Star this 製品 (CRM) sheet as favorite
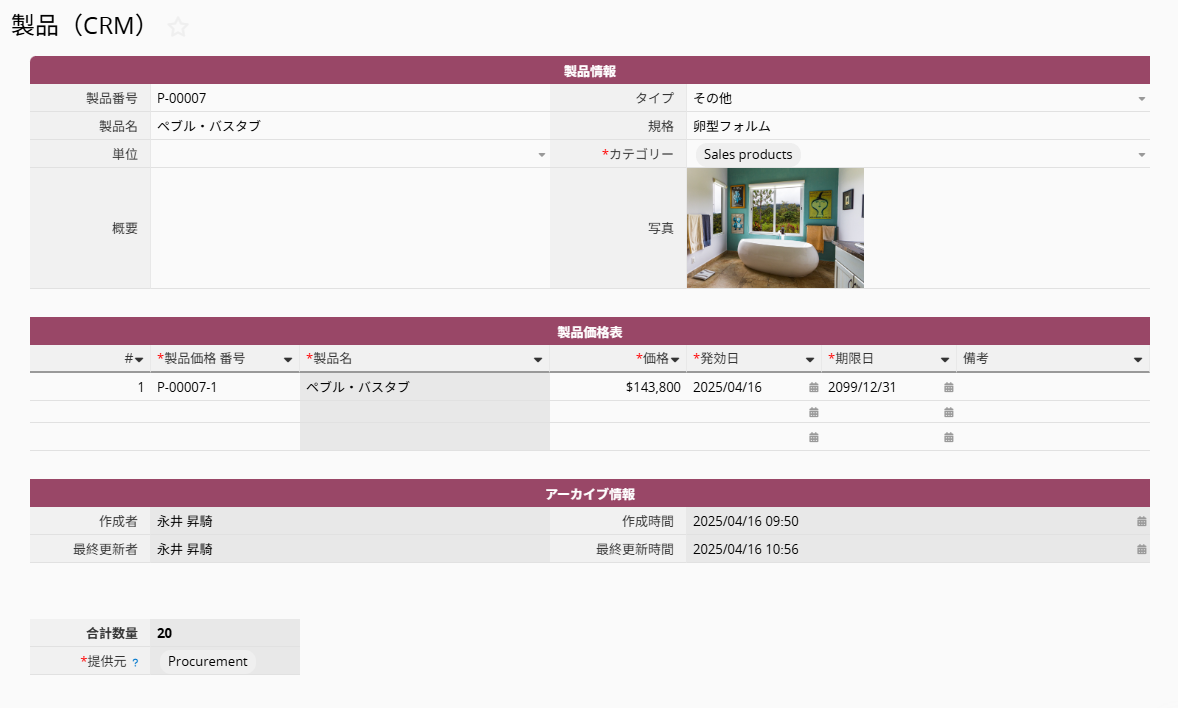Image resolution: width=1178 pixels, height=708 pixels. [x=178, y=28]
